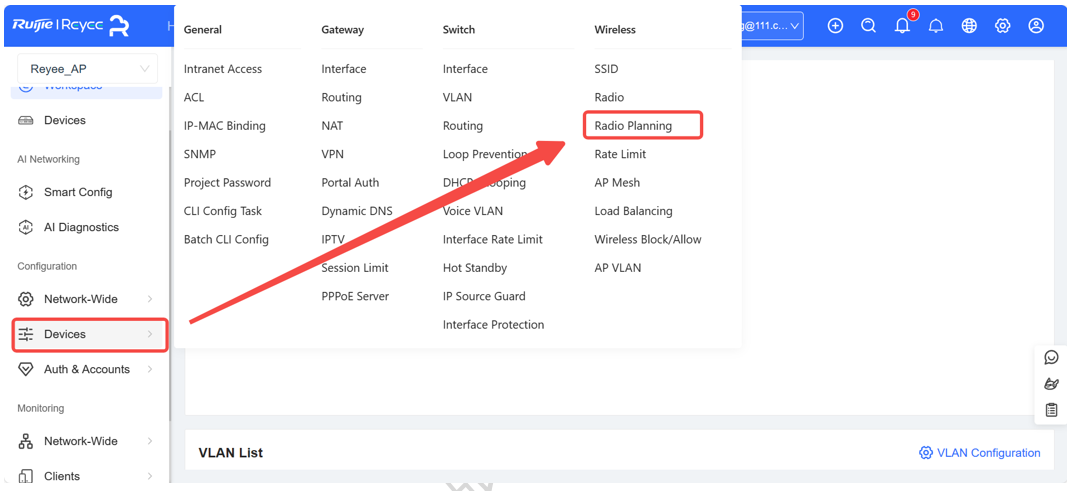Open VLAN under Switch column

pos(457,97)
